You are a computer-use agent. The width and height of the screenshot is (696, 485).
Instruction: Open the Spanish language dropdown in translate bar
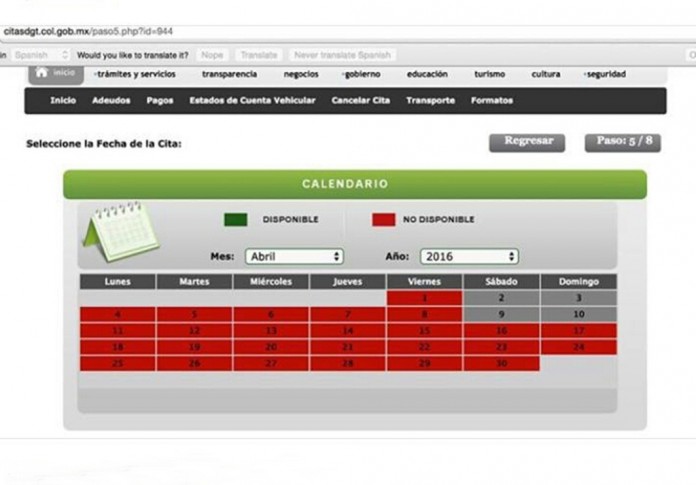coord(41,55)
